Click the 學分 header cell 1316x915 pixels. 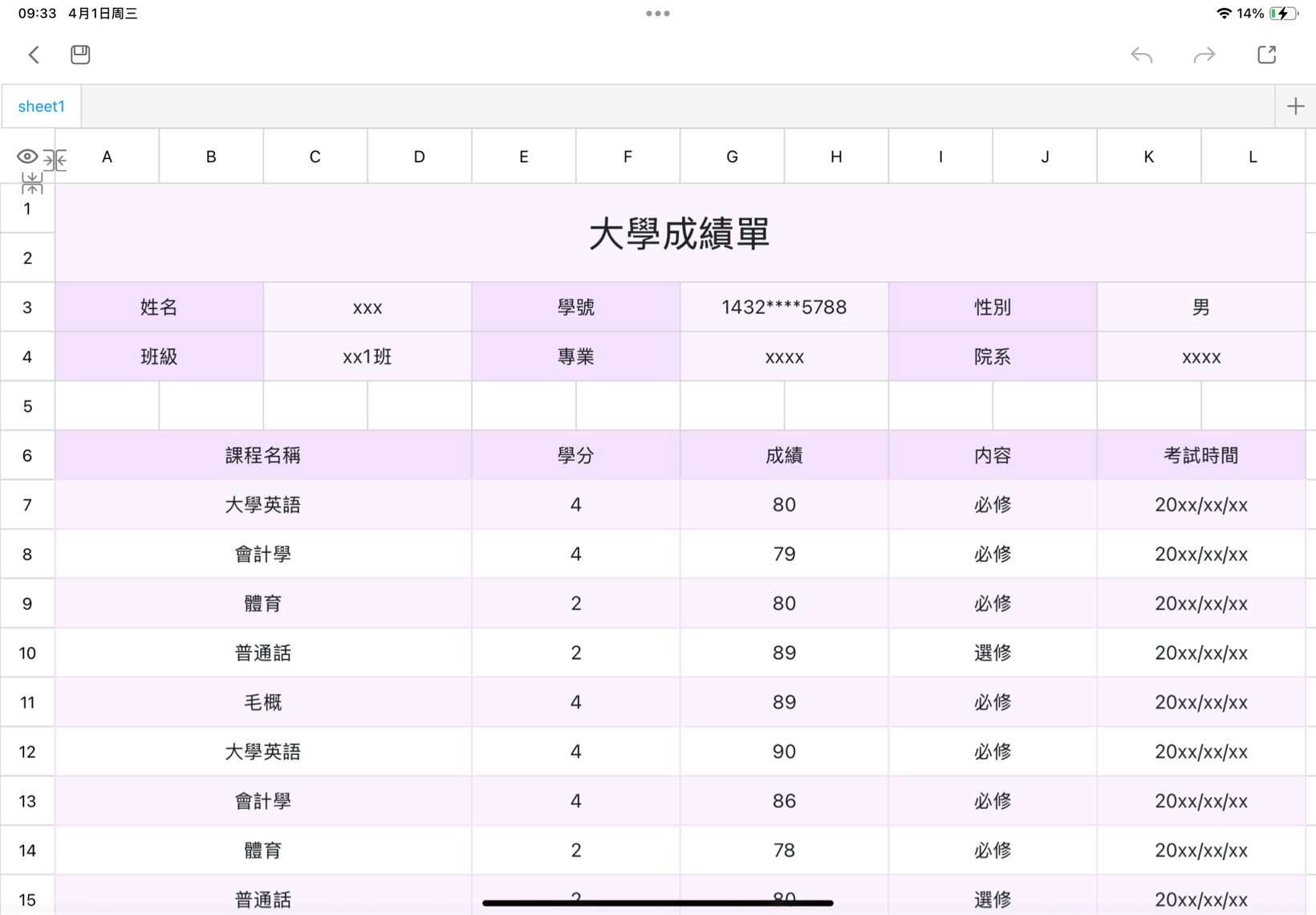(576, 455)
